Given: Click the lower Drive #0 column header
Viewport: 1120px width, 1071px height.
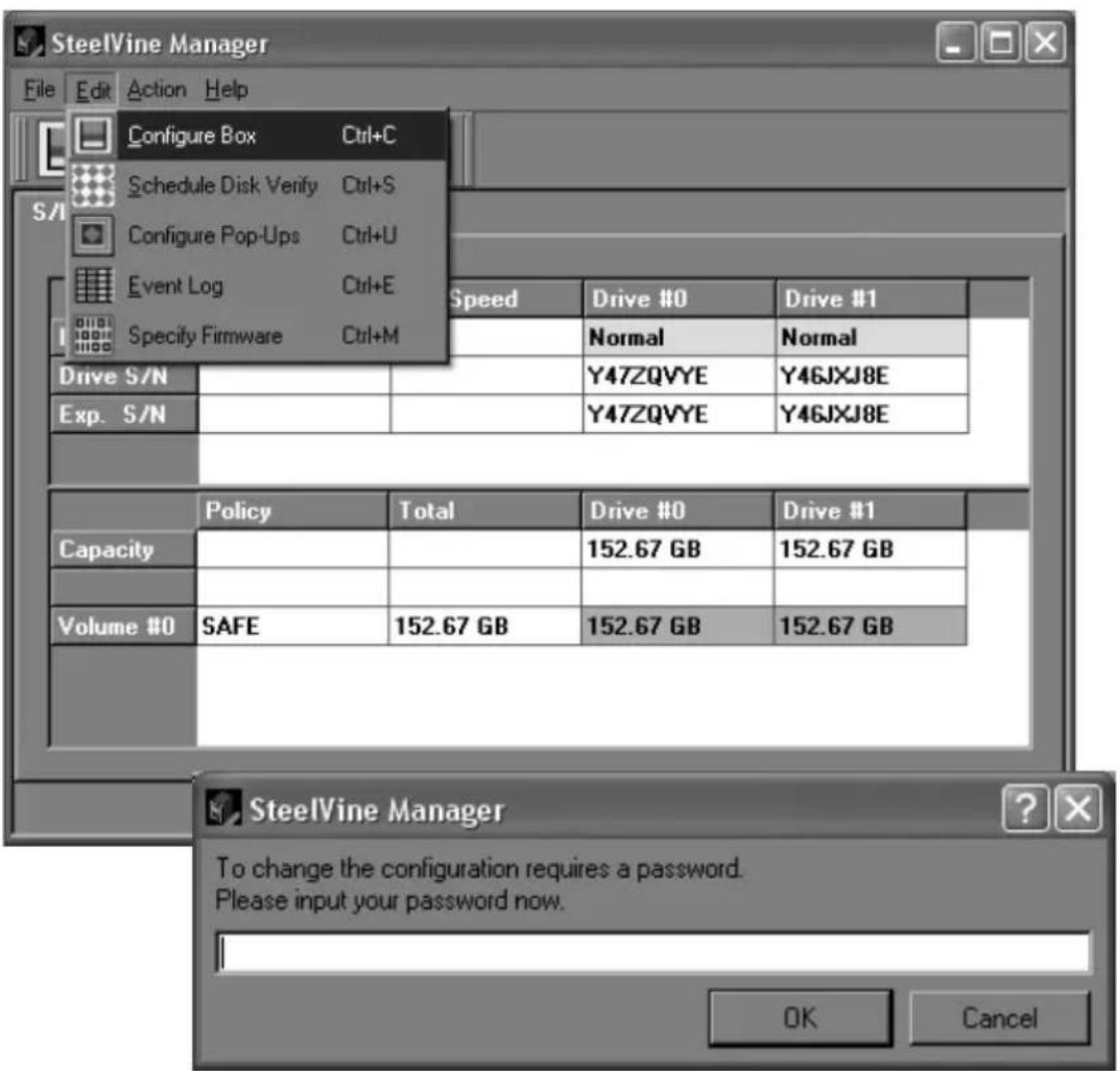Looking at the screenshot, I should pos(677,511).
